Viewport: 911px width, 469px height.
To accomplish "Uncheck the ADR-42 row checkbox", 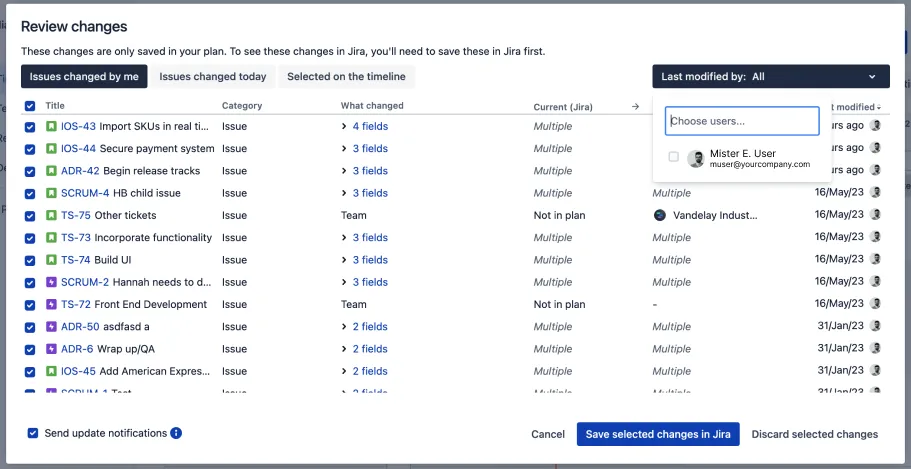I will (30, 171).
